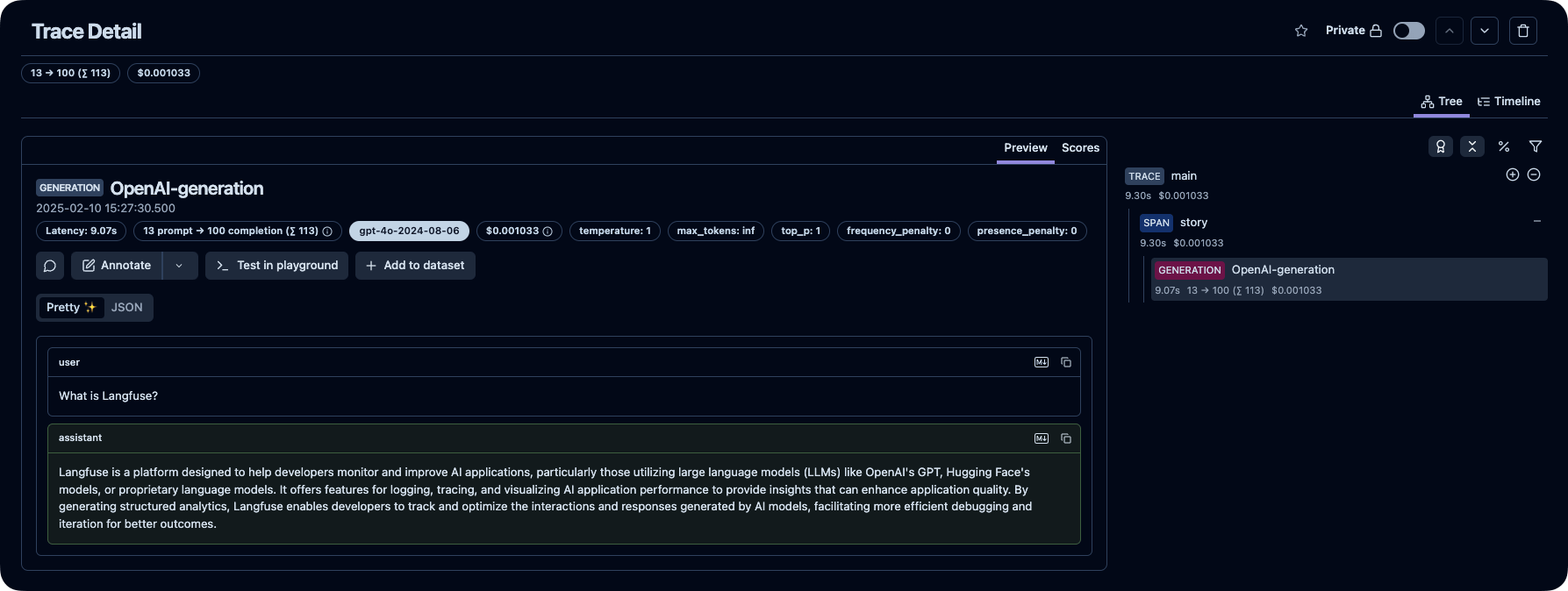Switch to the Timeline view
The image size is (1568, 591).
point(1508,102)
